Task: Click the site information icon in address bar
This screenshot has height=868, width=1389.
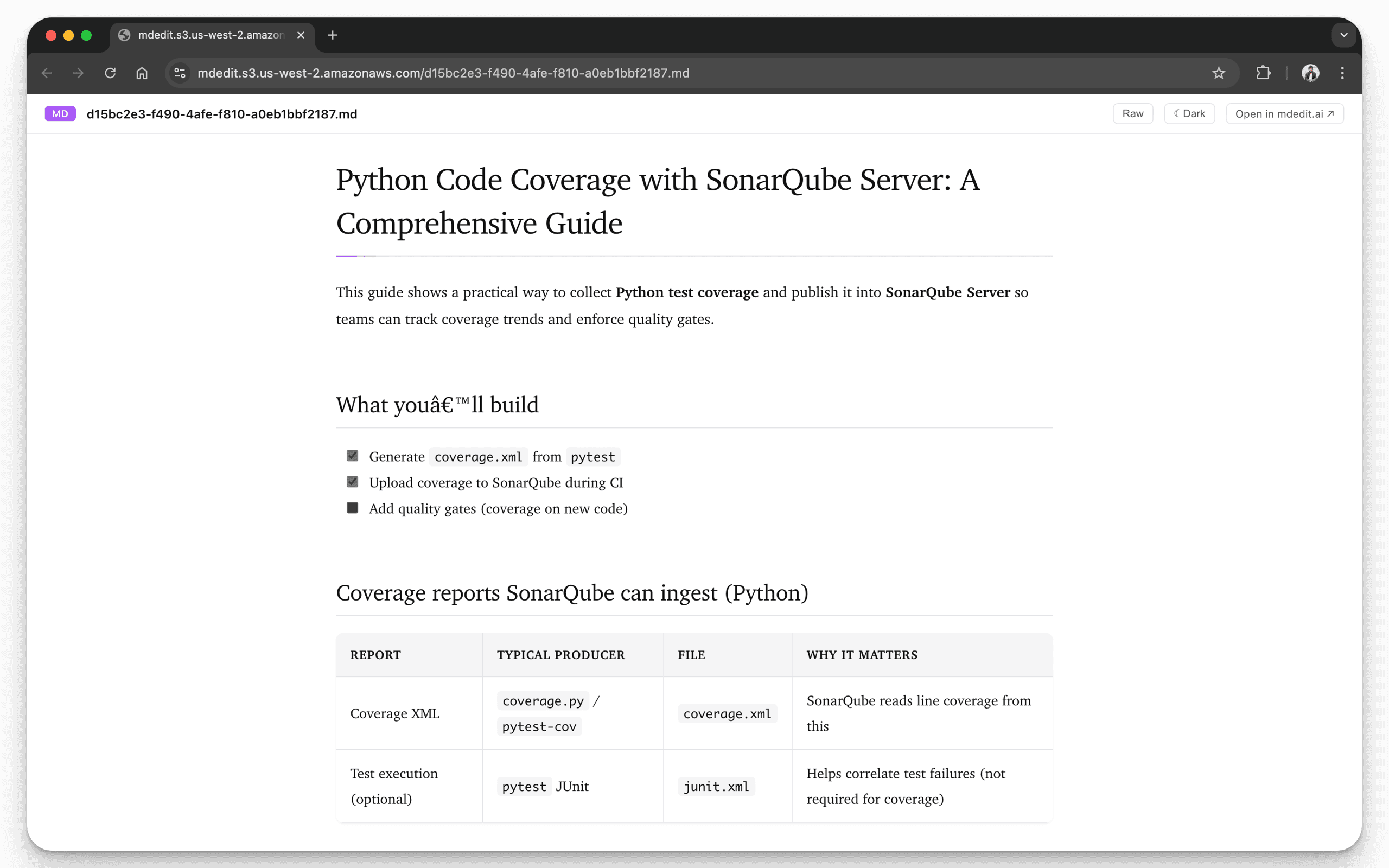Action: 180,73
